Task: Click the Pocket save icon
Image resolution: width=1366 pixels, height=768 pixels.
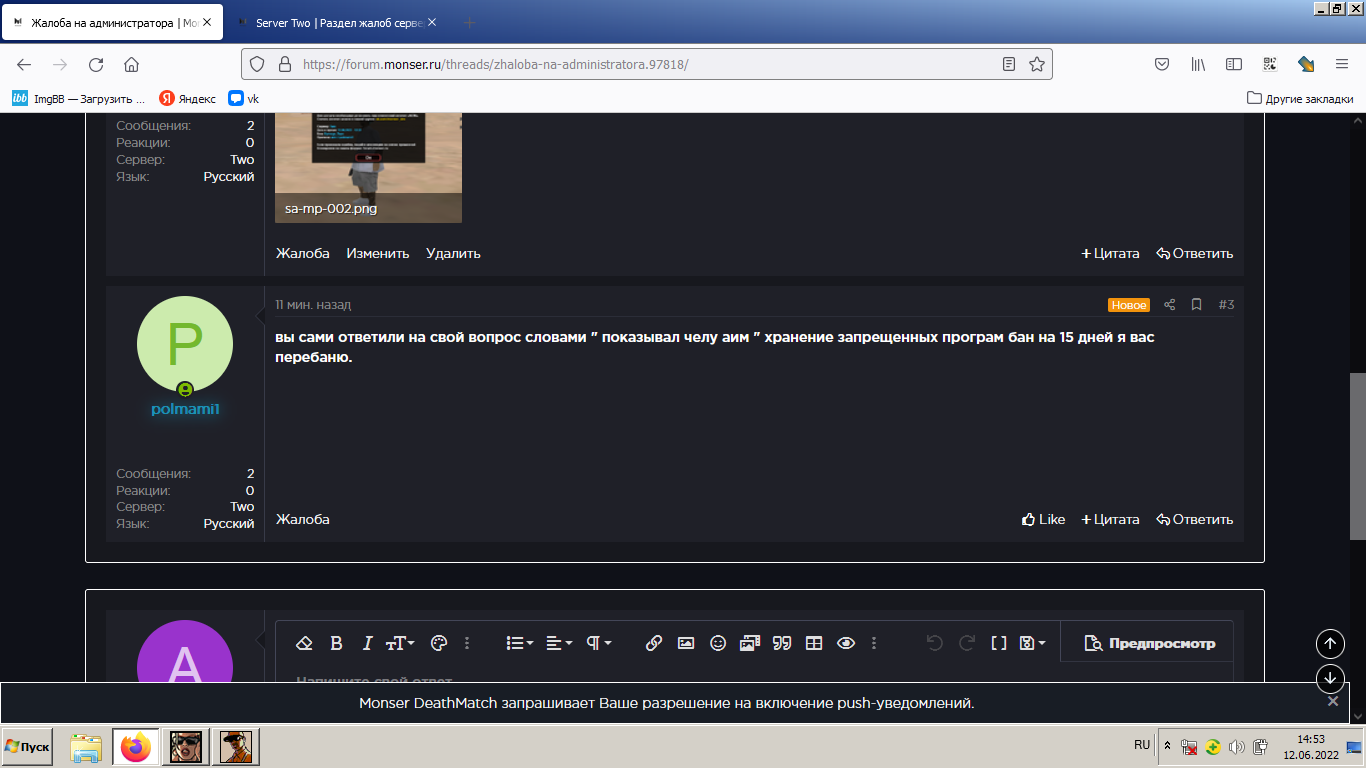Action: pos(1162,64)
